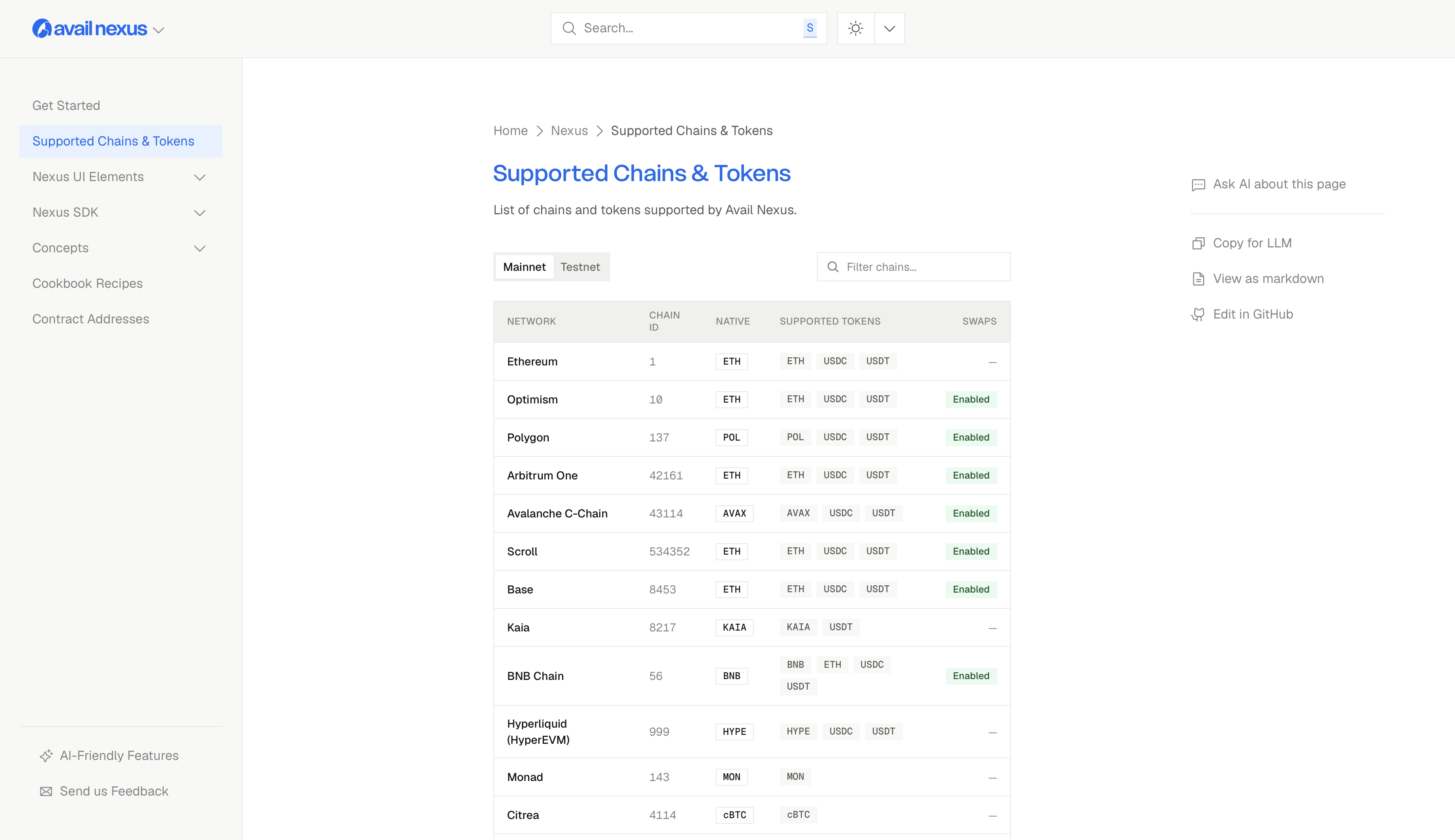Click the AI-Friendly Features sparkle icon

46,756
